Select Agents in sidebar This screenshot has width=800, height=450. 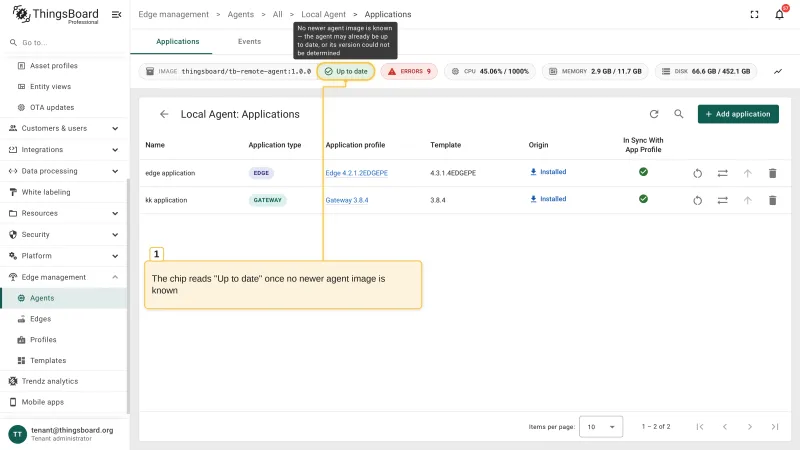63,298
